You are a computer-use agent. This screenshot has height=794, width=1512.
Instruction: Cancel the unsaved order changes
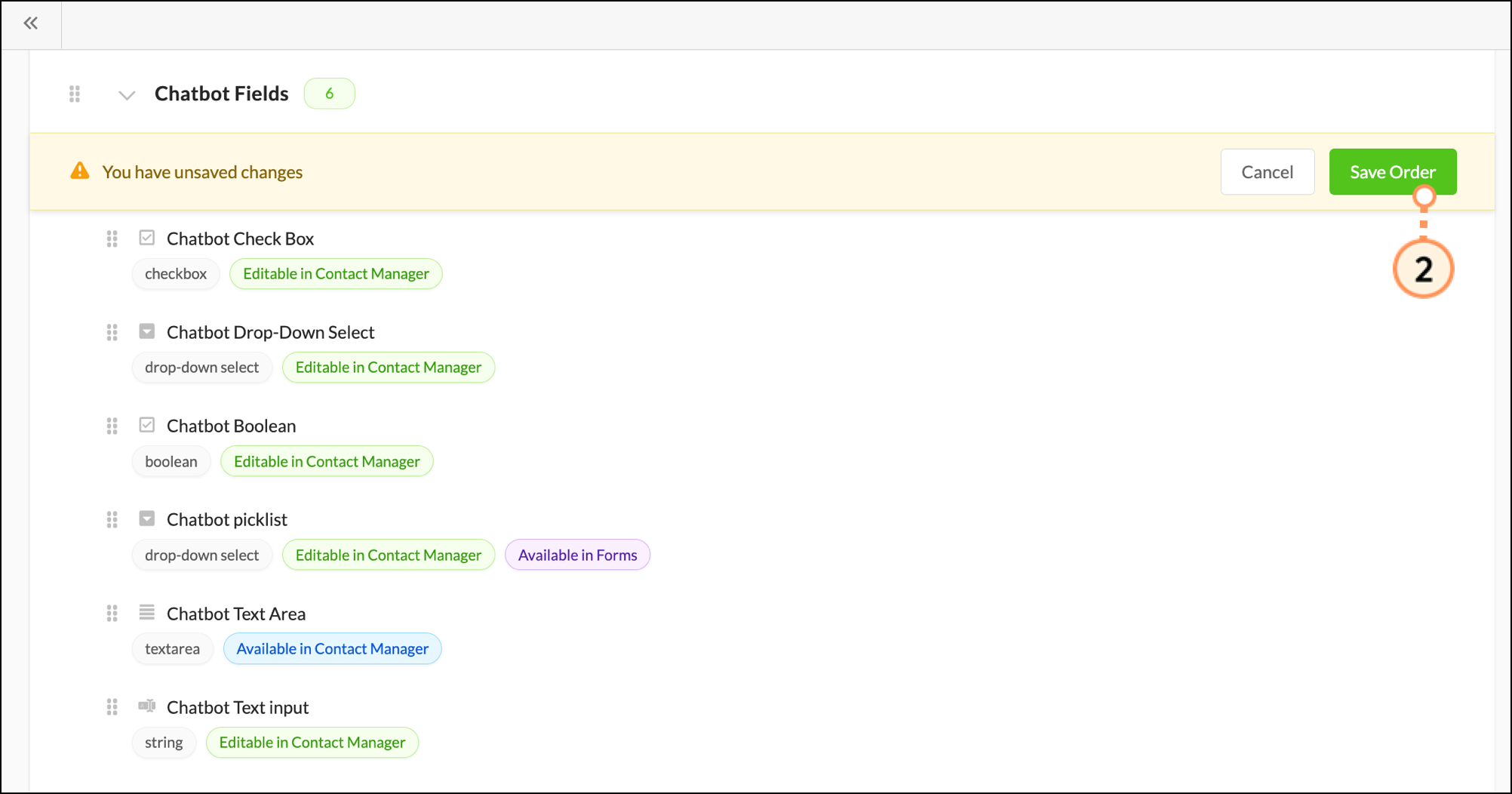pyautogui.click(x=1268, y=172)
